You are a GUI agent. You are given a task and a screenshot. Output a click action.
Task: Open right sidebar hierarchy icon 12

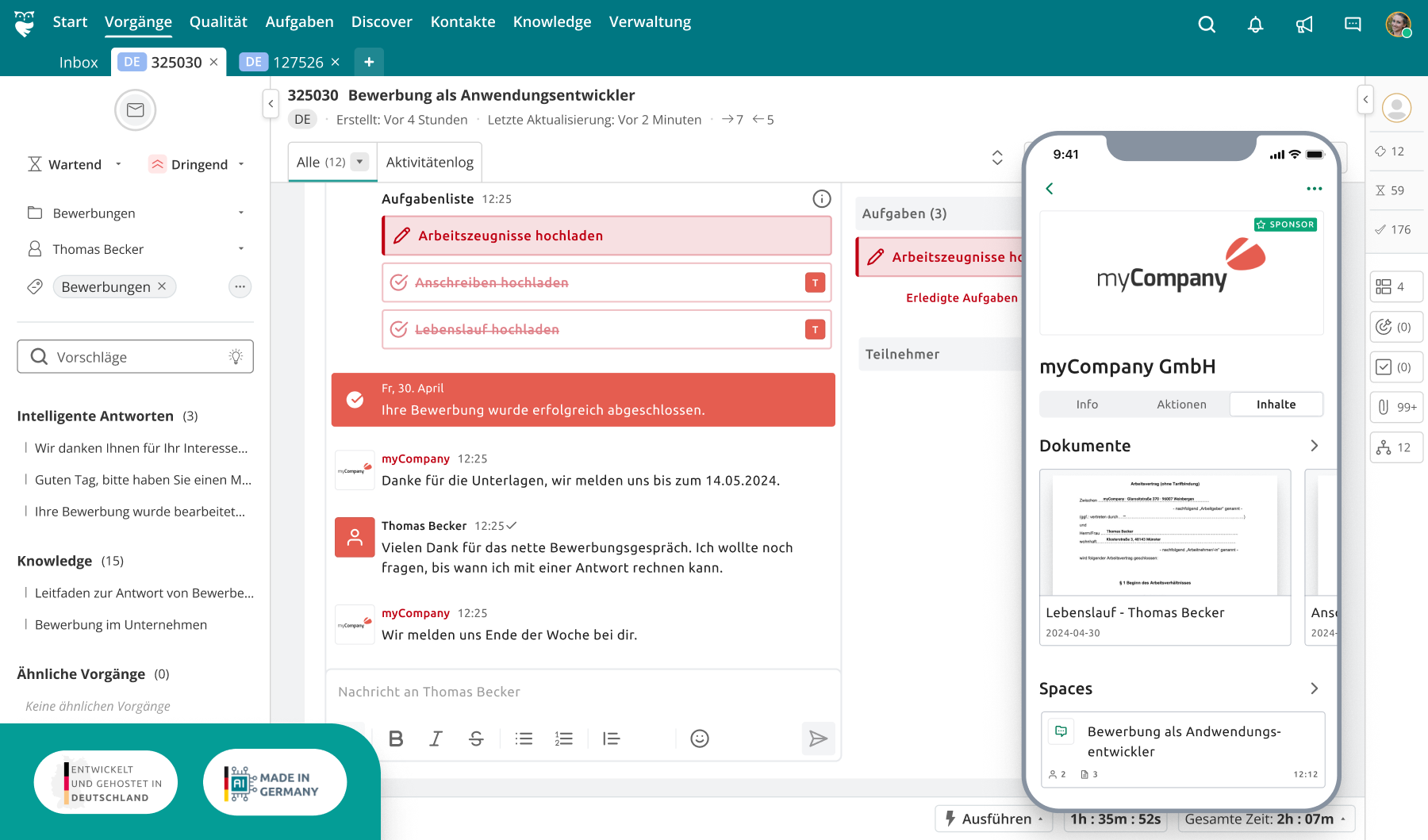pyautogui.click(x=1396, y=447)
